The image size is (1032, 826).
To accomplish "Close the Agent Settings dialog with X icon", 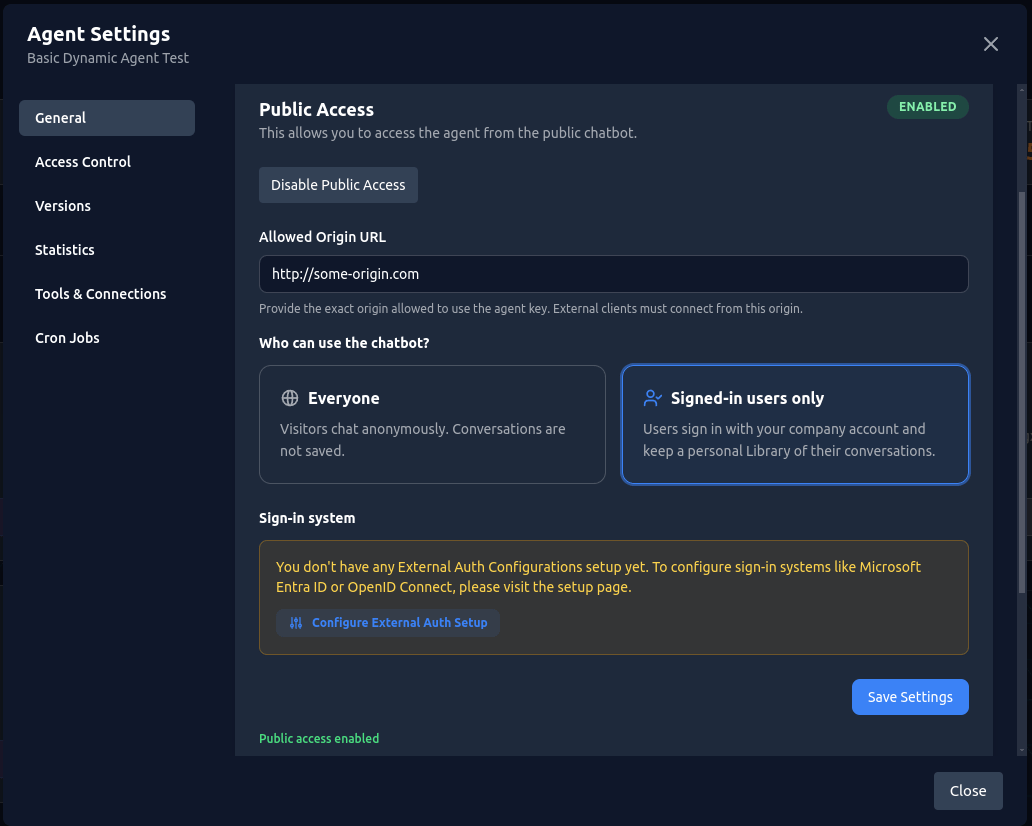I will (991, 44).
